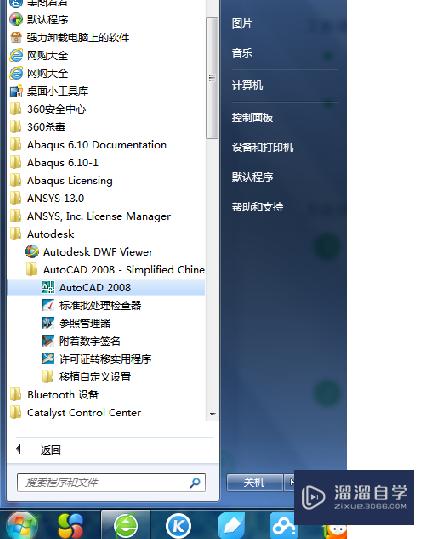Expand Abaqus 6.10 Documentation folder
This screenshot has height=539, width=439.
coord(88,144)
